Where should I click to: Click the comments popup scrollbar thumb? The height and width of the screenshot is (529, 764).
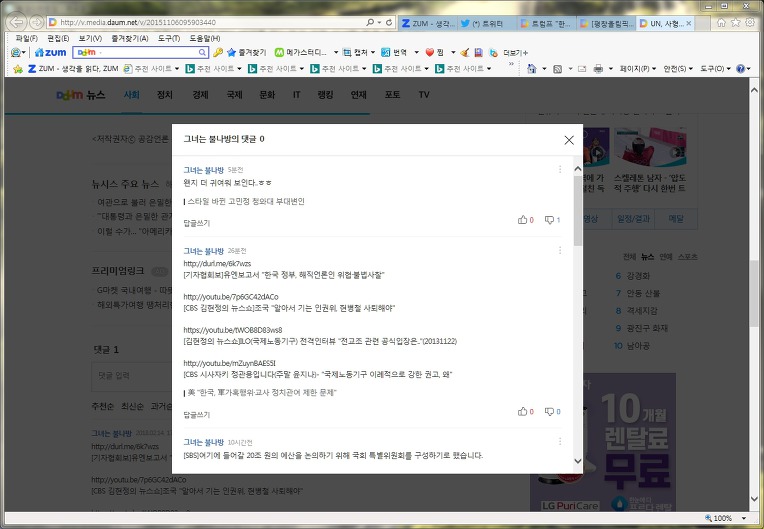tap(578, 210)
